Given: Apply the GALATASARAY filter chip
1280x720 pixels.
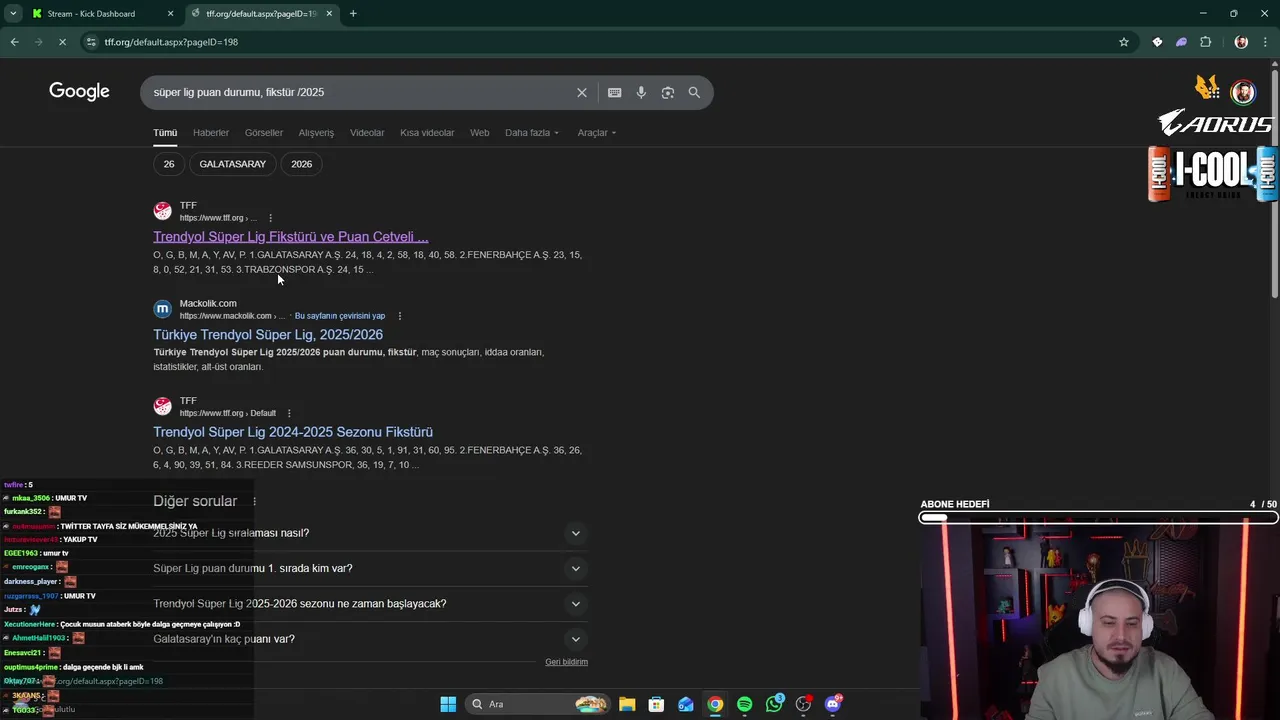Looking at the screenshot, I should coord(233,164).
